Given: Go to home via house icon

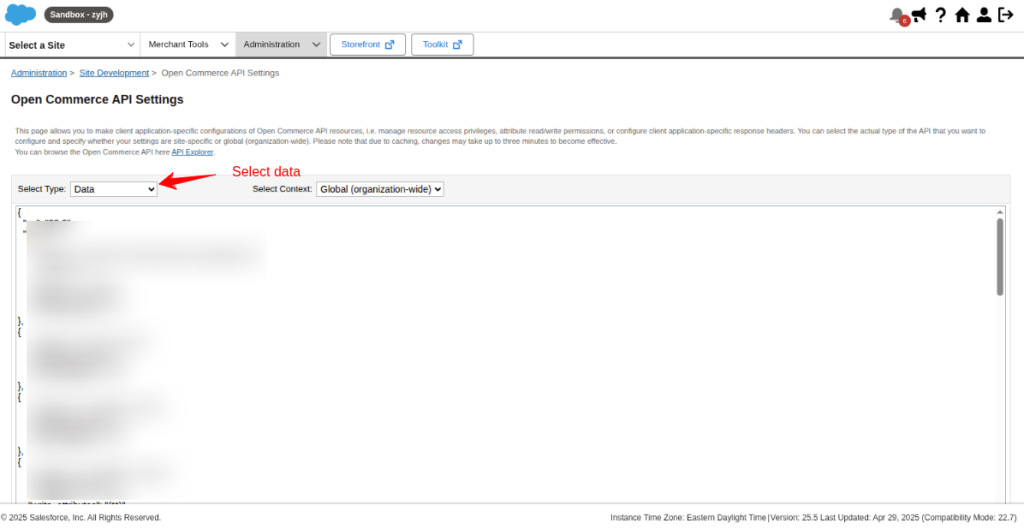Looking at the screenshot, I should [x=962, y=15].
